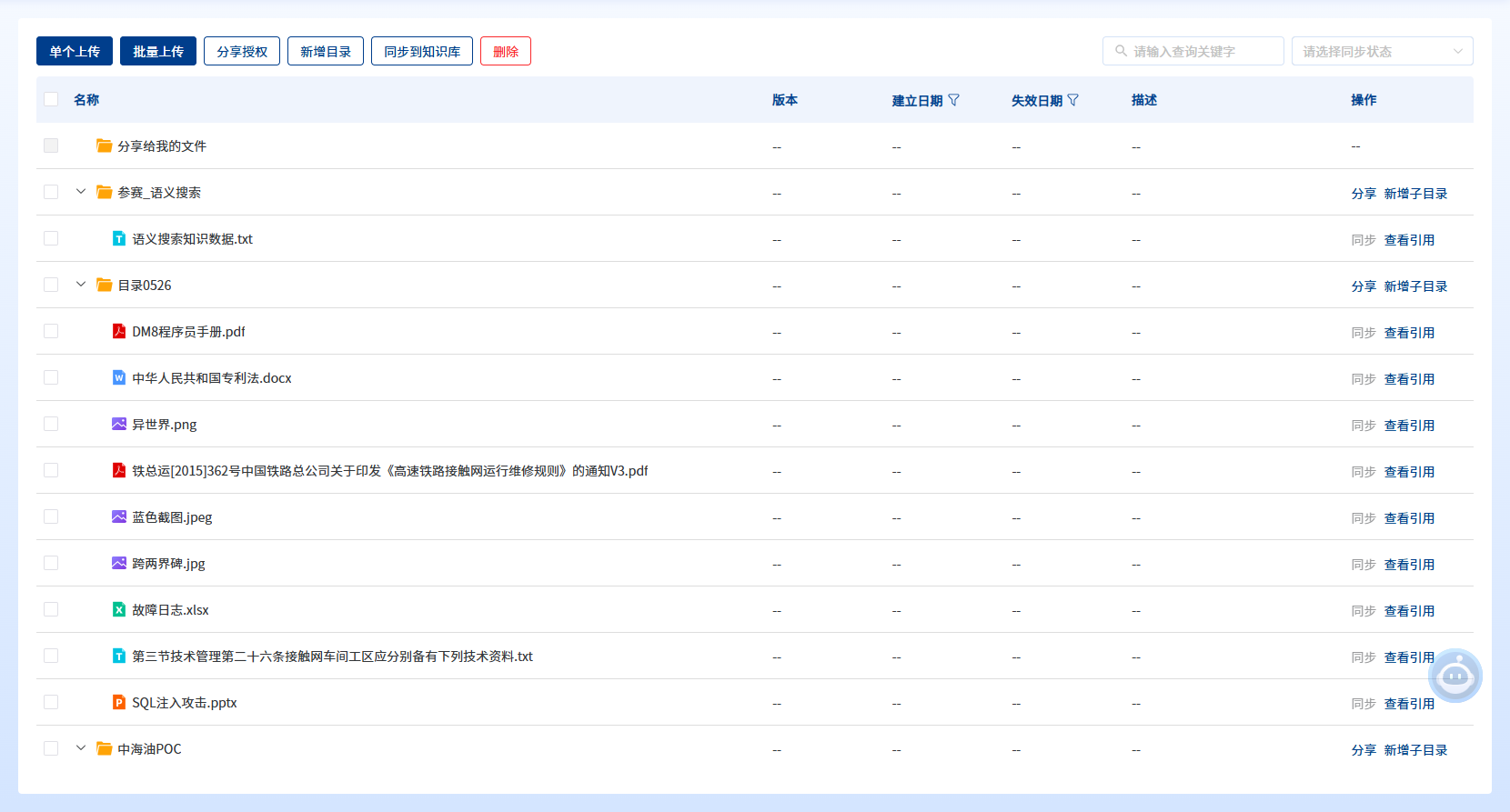Open the floating robot assistant icon
Image resolution: width=1510 pixels, height=812 pixels.
coord(1455,676)
